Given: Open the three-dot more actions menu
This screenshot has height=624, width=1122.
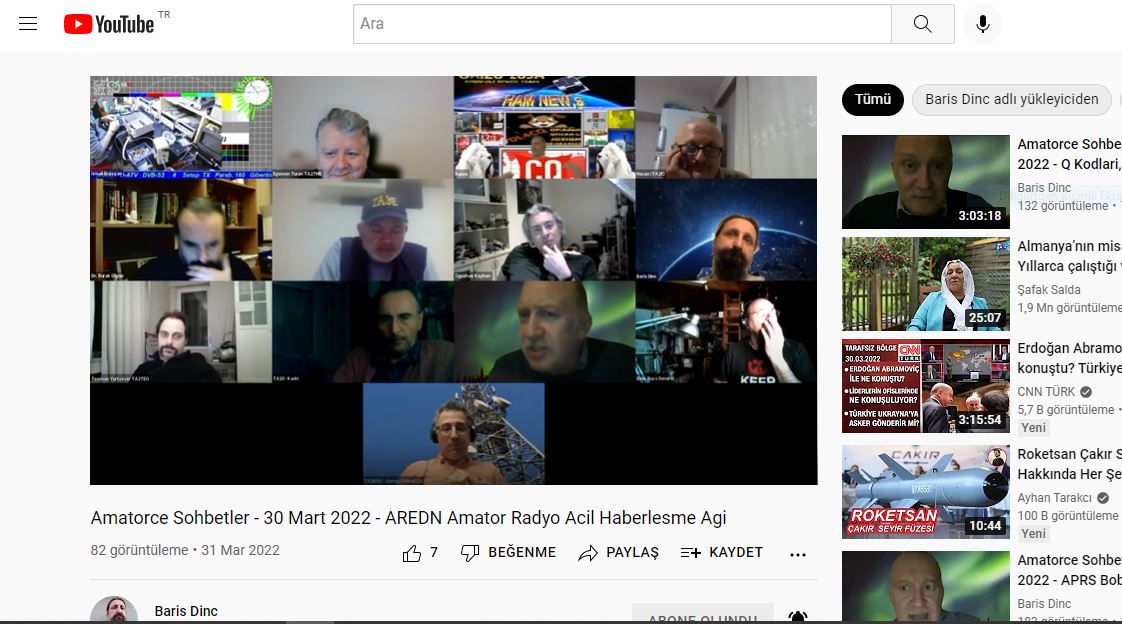Looking at the screenshot, I should point(797,554).
